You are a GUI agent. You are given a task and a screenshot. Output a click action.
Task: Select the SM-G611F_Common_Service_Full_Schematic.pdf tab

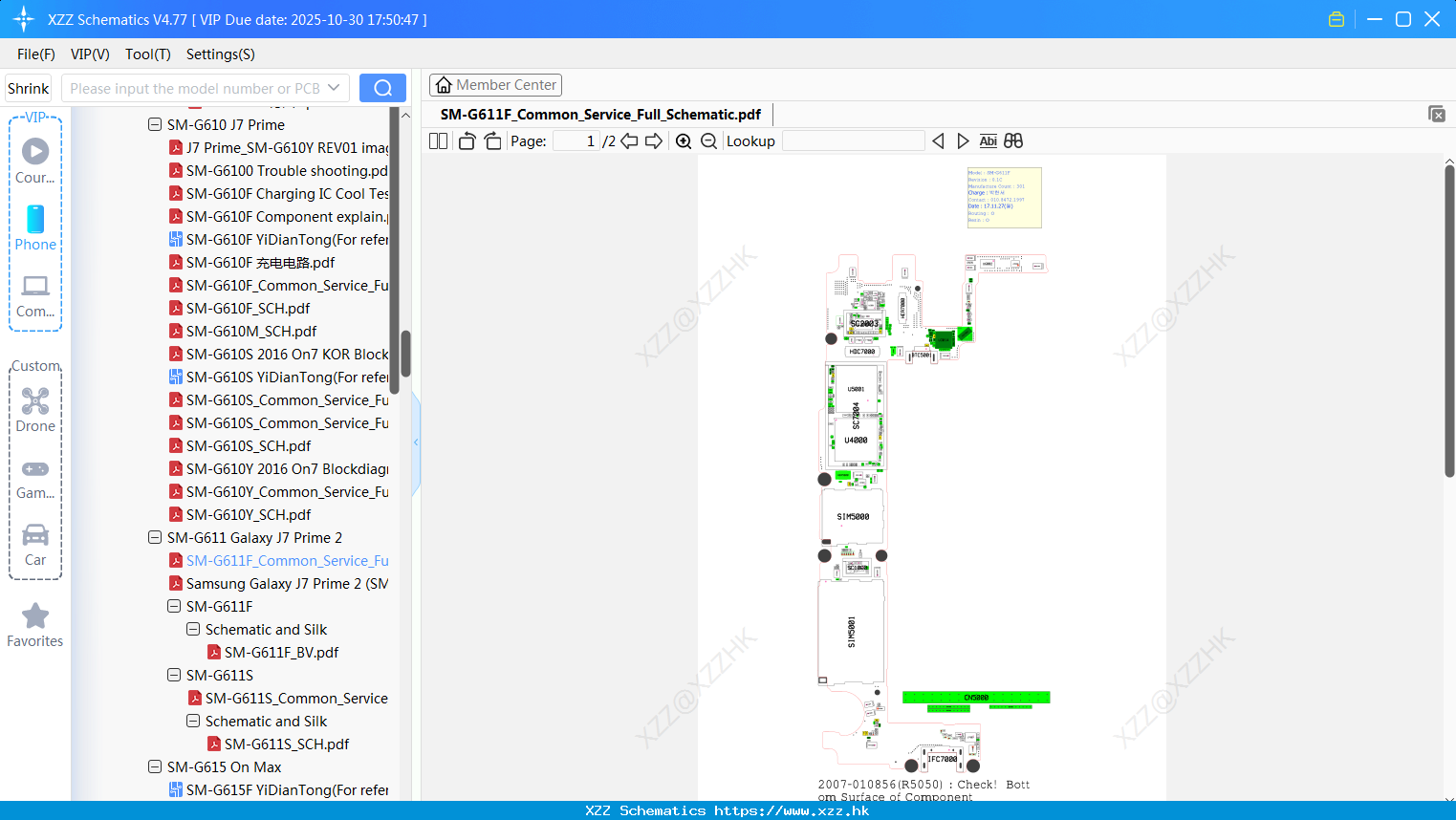click(x=600, y=114)
